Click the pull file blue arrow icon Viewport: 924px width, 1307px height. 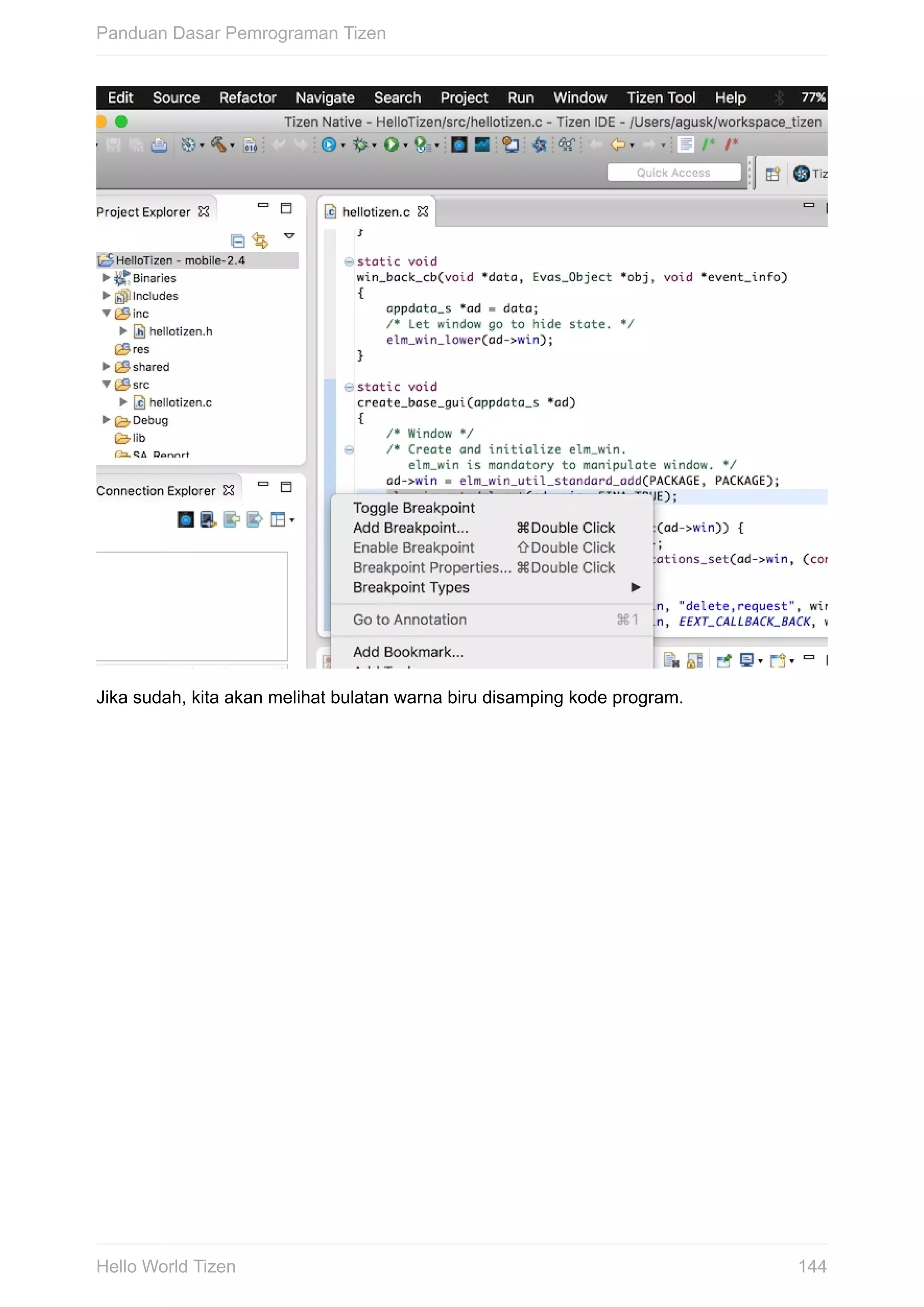[254, 519]
